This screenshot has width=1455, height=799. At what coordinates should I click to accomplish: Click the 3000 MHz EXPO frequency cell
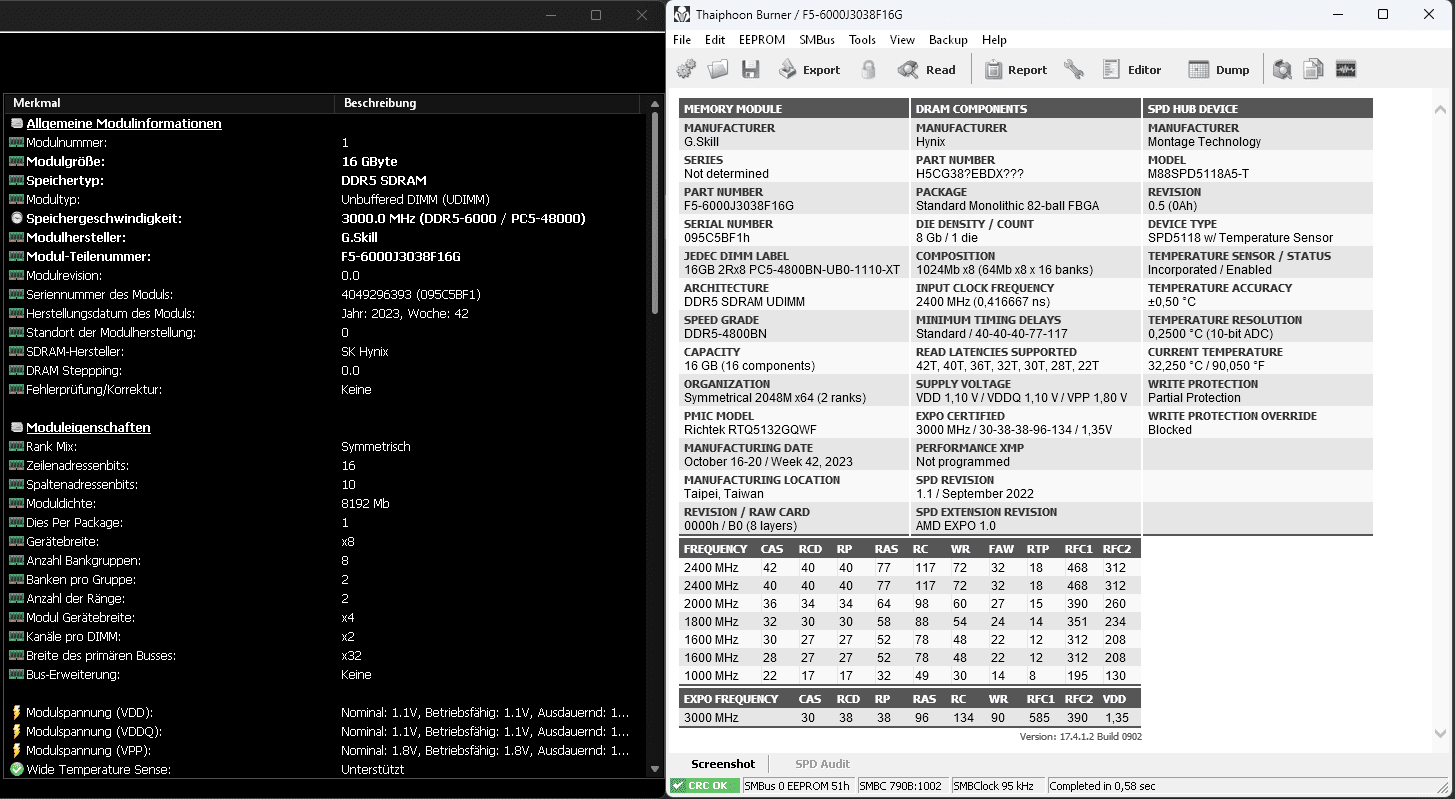711,718
